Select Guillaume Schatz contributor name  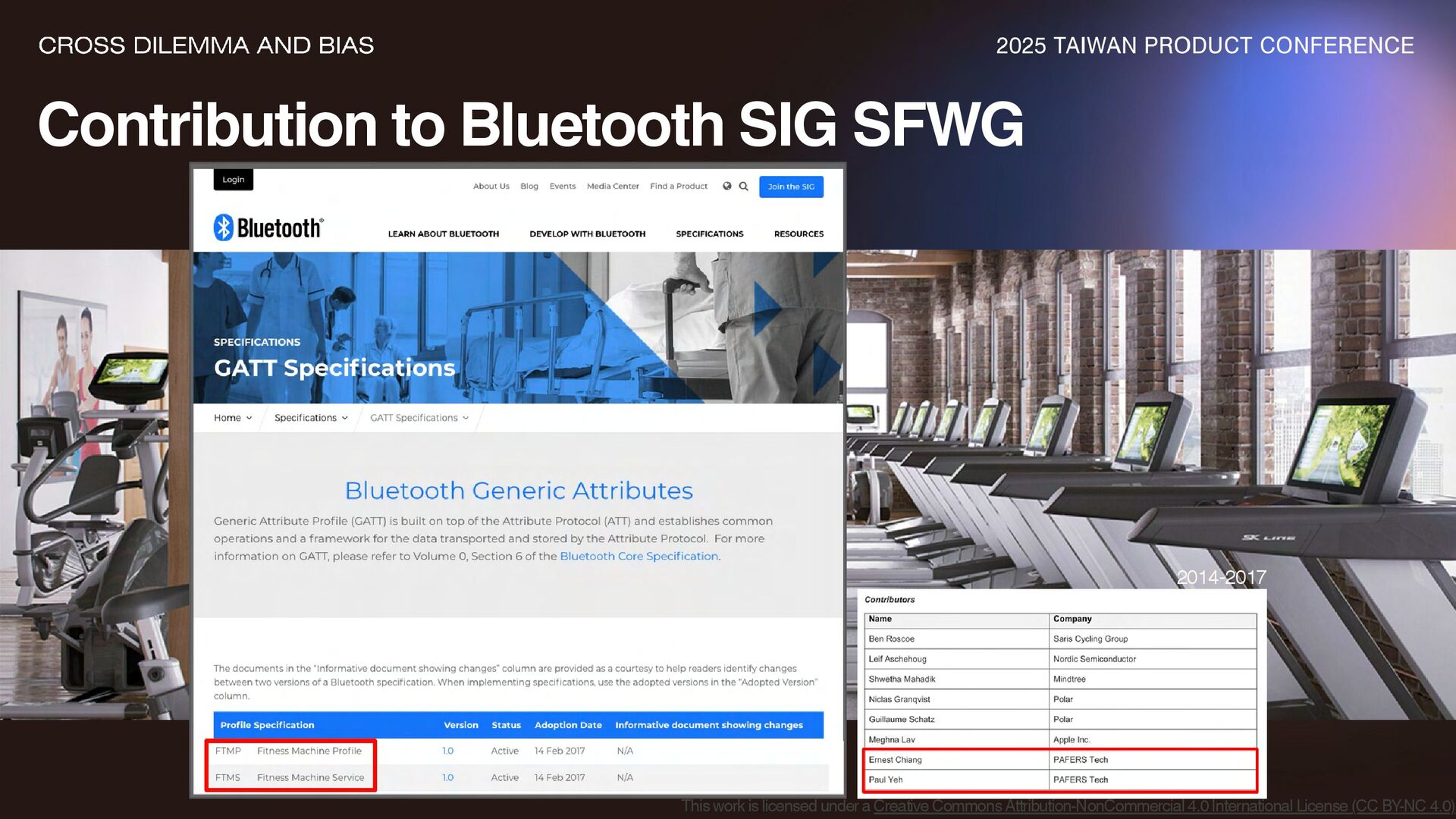pyautogui.click(x=901, y=720)
